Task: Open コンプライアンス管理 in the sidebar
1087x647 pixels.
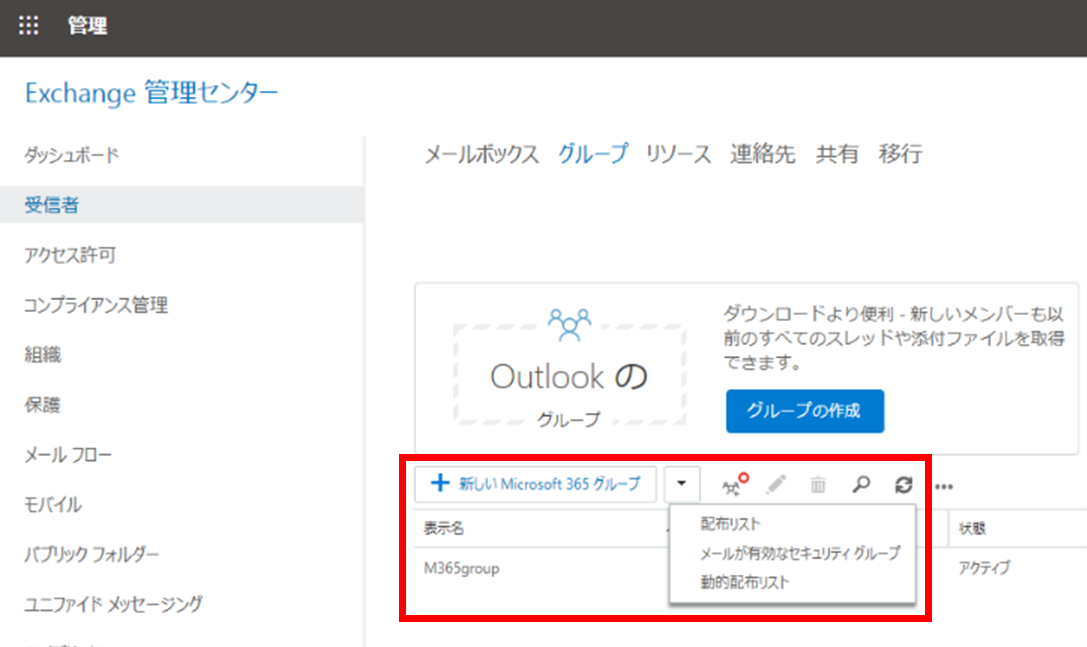Action: click(x=96, y=305)
